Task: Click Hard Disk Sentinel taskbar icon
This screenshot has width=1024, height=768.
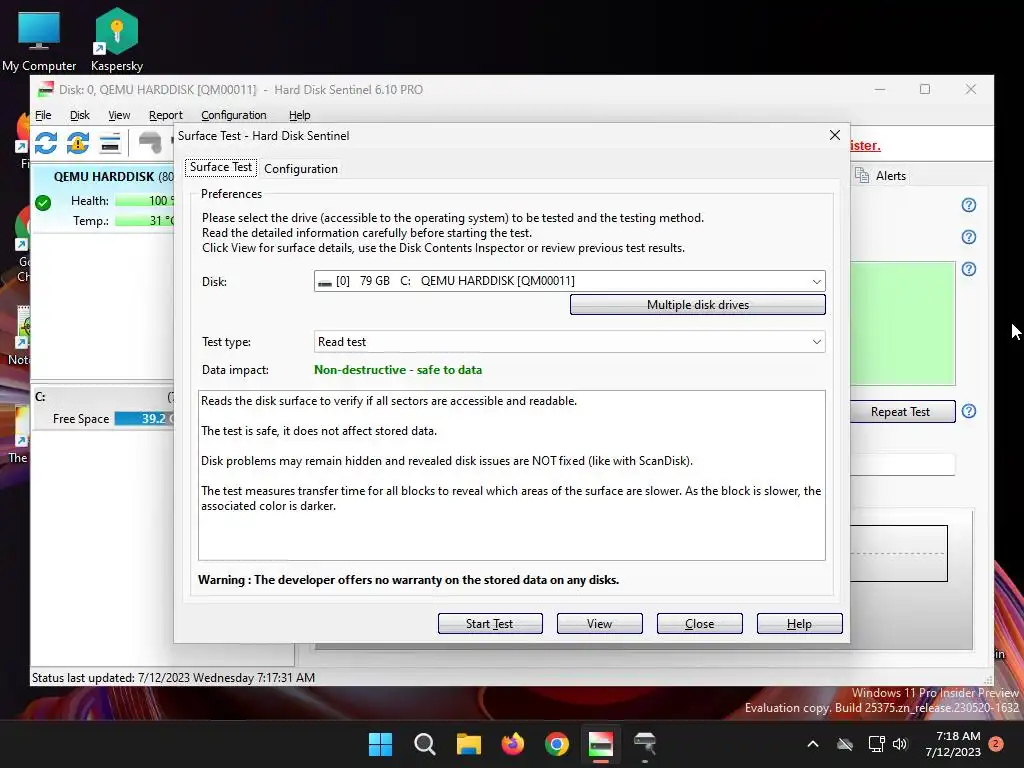Action: 601,744
